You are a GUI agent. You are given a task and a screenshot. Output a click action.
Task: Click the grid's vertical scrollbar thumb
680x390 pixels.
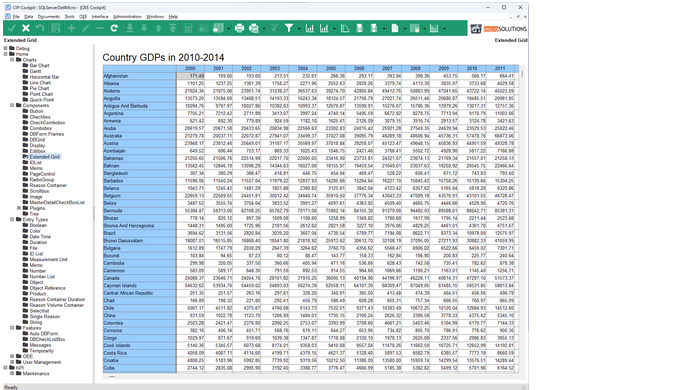click(522, 74)
